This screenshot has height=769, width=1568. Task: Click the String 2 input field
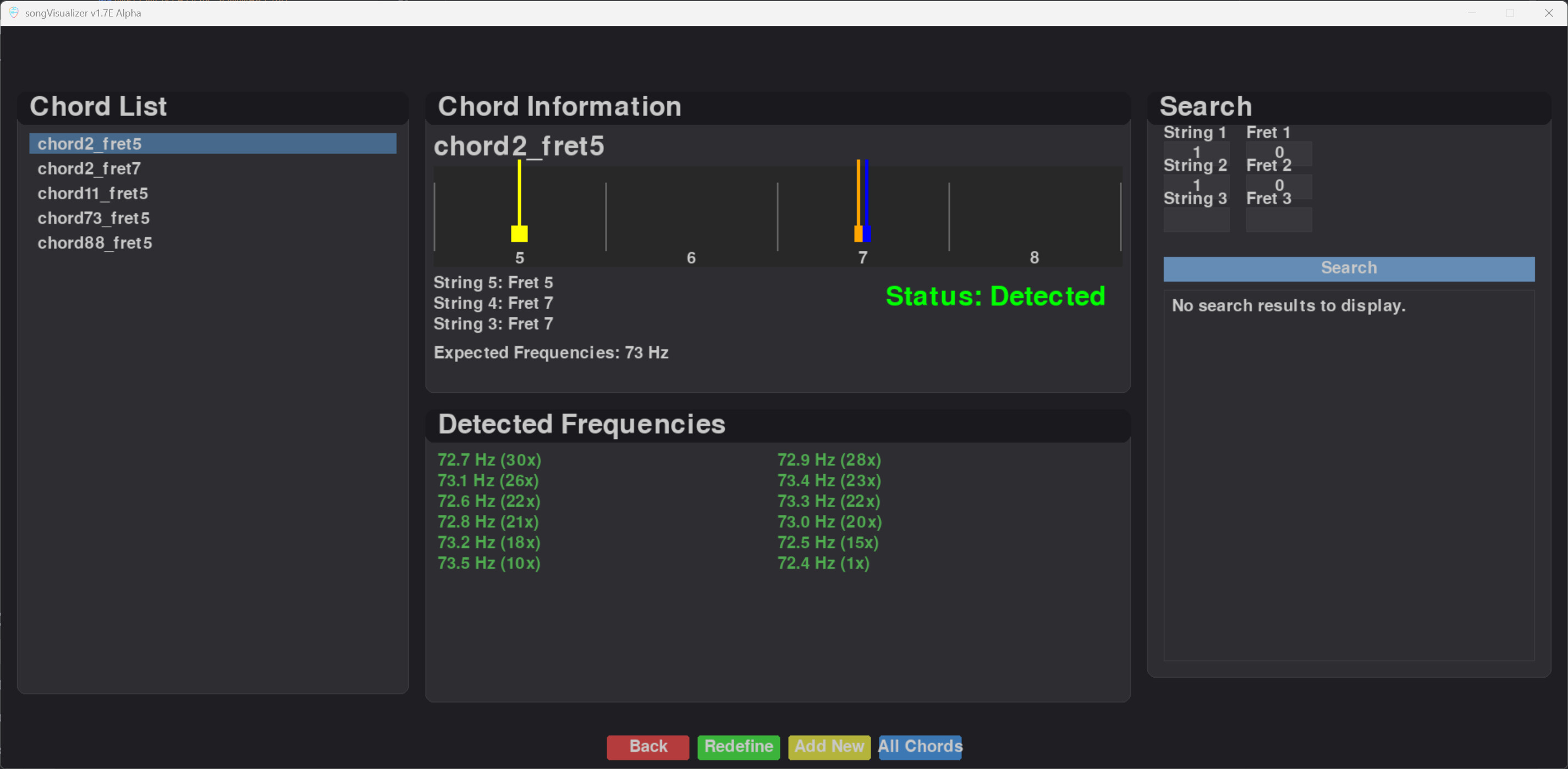coord(1196,186)
